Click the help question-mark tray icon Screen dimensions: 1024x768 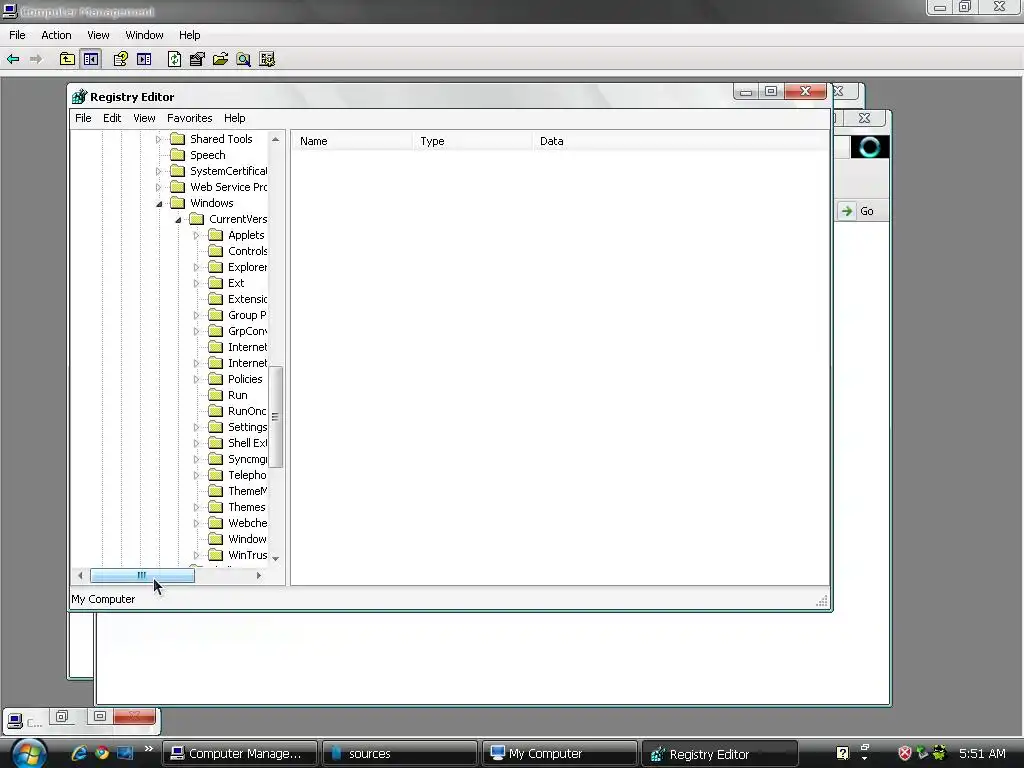click(x=842, y=753)
